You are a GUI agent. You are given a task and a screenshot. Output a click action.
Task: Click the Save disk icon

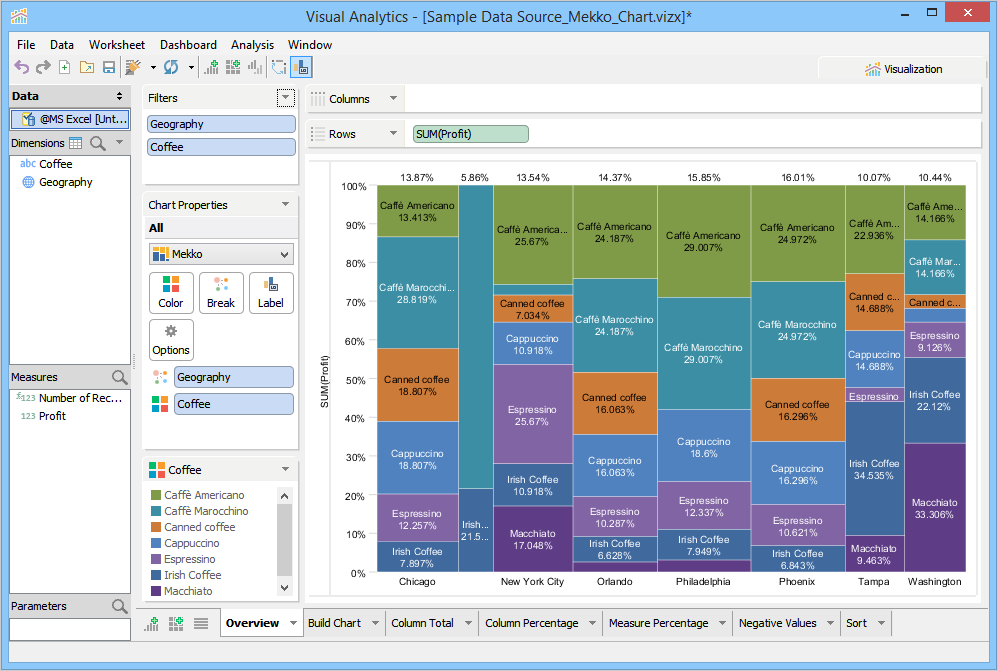click(109, 67)
